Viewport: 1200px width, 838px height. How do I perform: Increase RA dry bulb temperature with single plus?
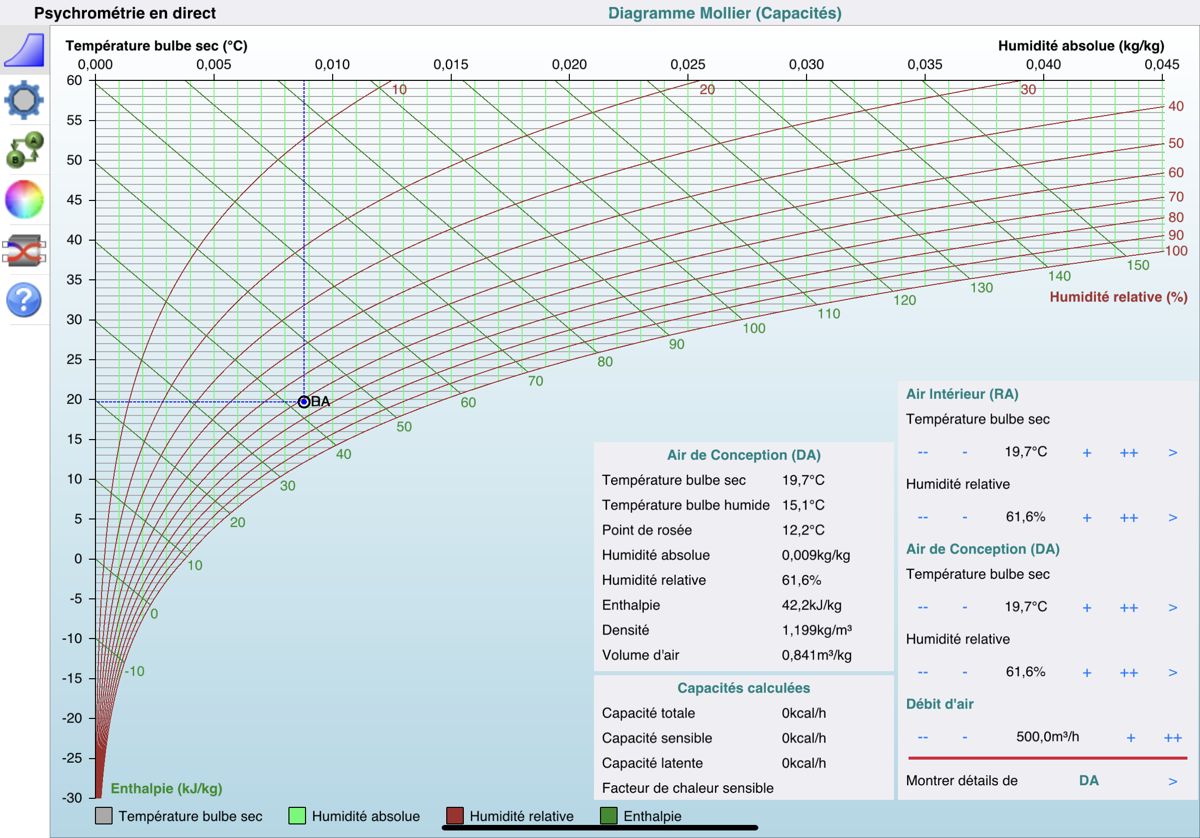tap(1087, 452)
